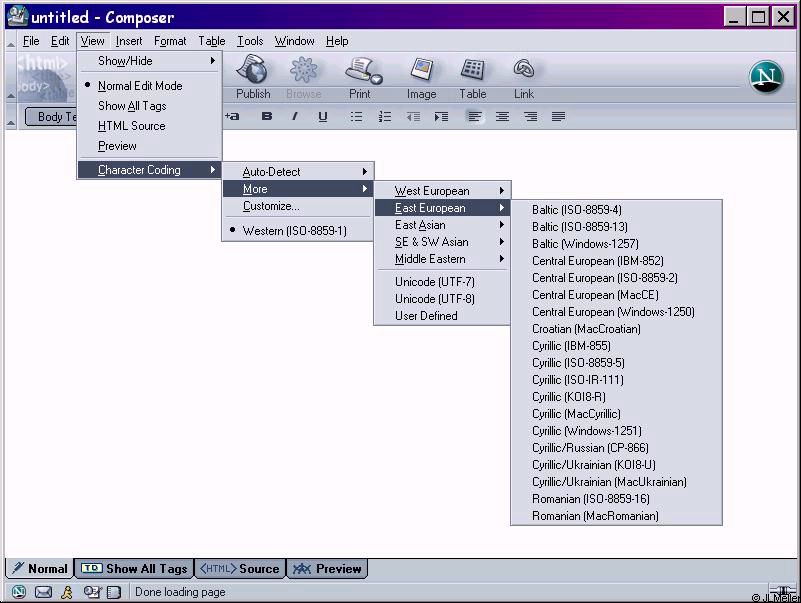This screenshot has height=603, width=801.
Task: Select User Defined encoding
Action: (442, 316)
